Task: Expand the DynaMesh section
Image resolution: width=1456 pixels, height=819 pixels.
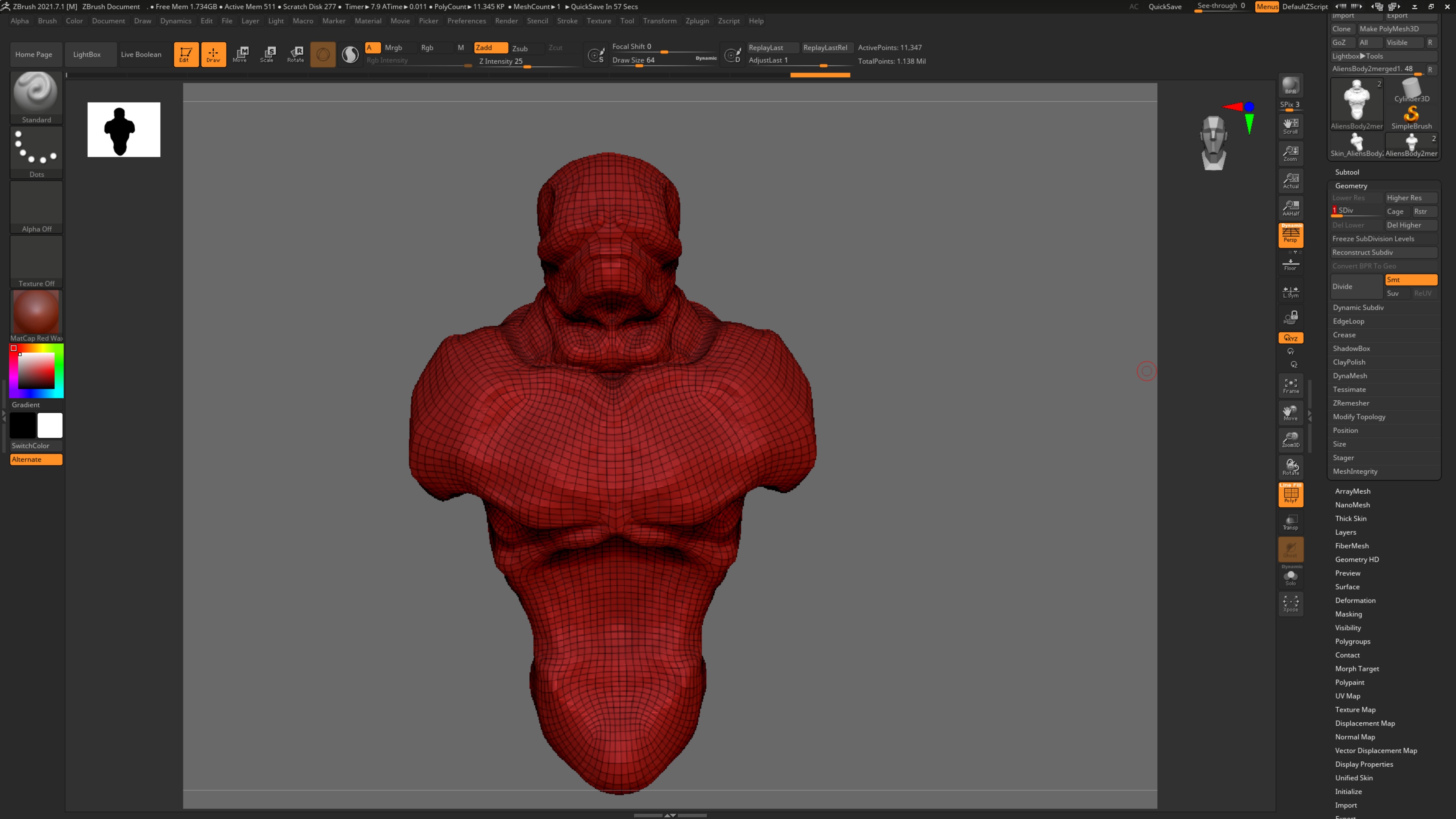Action: (x=1350, y=376)
